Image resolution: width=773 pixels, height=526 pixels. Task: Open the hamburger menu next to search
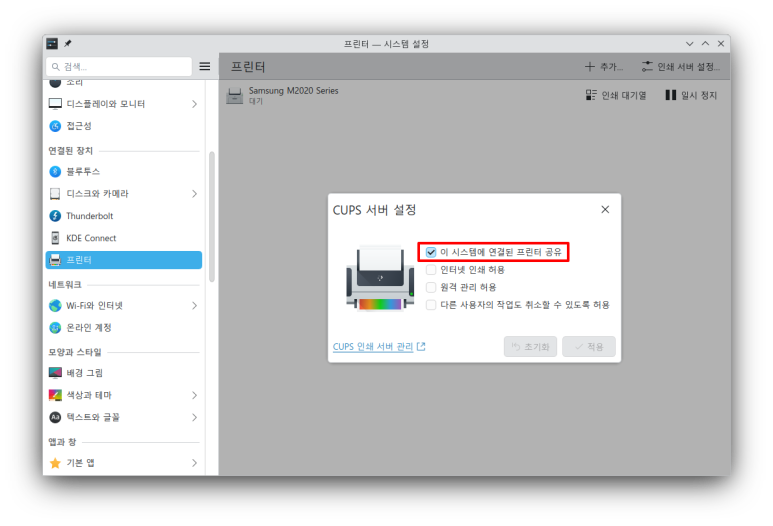coord(205,67)
